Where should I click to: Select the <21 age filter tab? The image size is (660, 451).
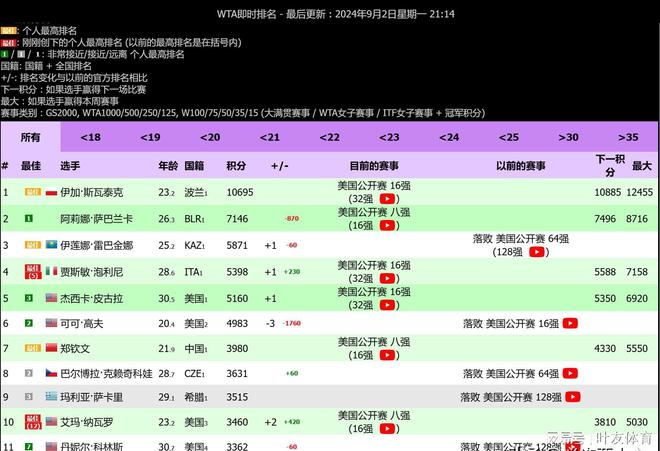click(269, 137)
